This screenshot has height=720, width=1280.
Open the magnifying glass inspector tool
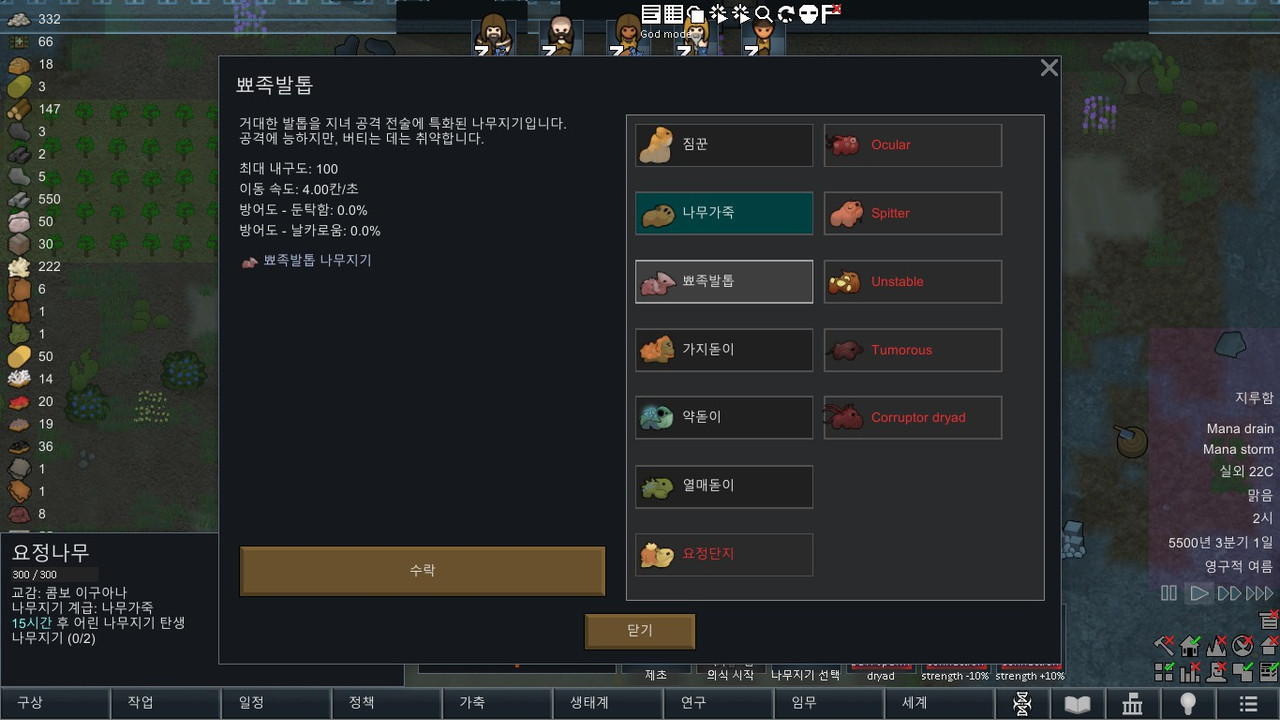click(763, 13)
